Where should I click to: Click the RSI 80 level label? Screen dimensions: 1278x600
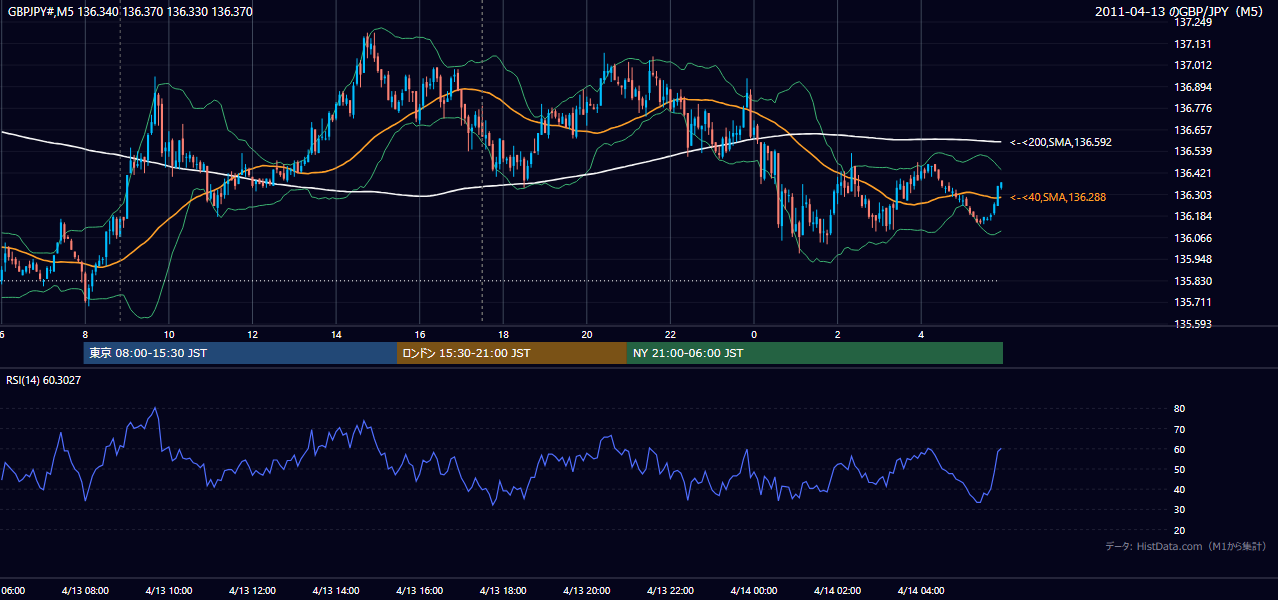click(x=1180, y=409)
